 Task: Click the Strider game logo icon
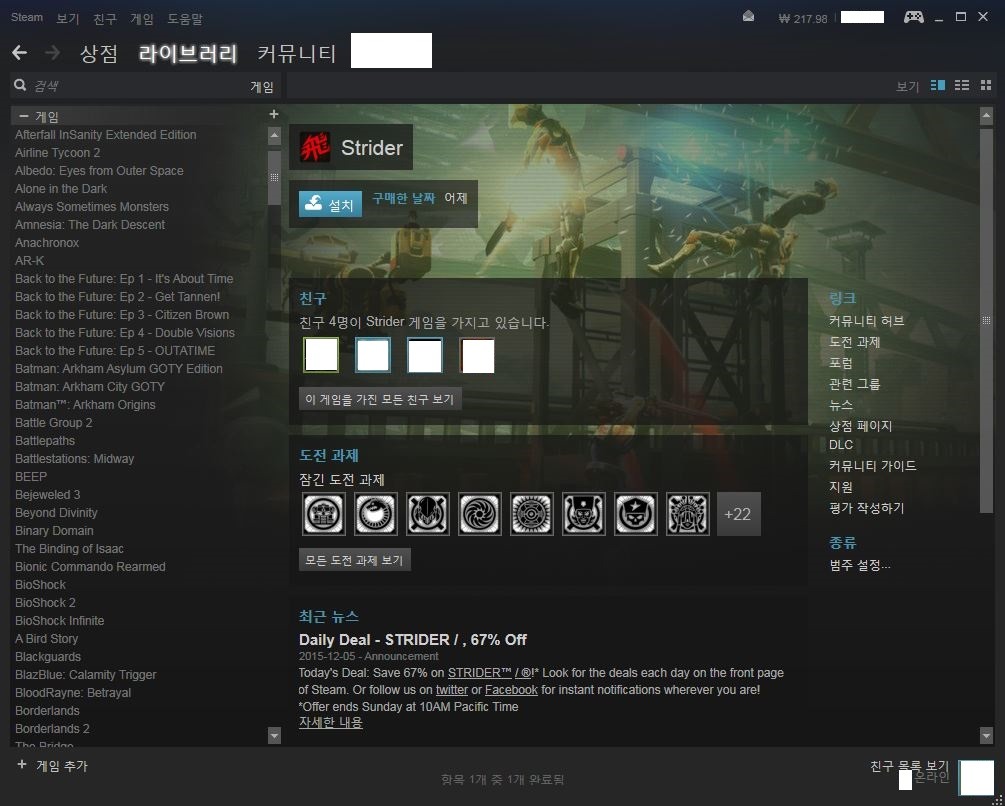pyautogui.click(x=315, y=147)
